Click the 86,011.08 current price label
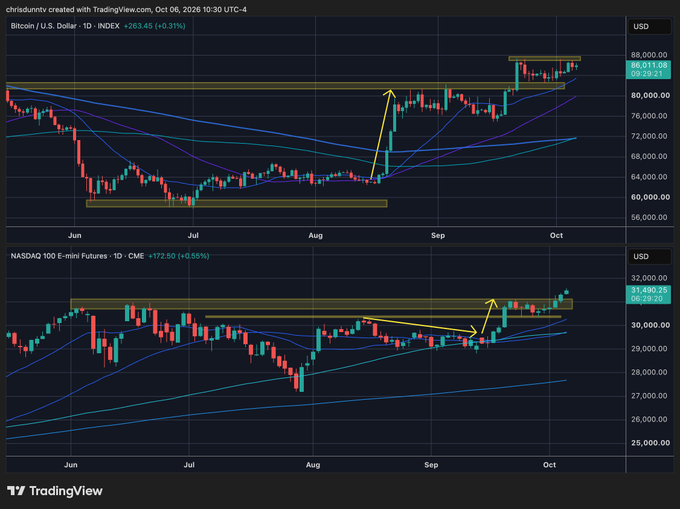 pos(648,69)
